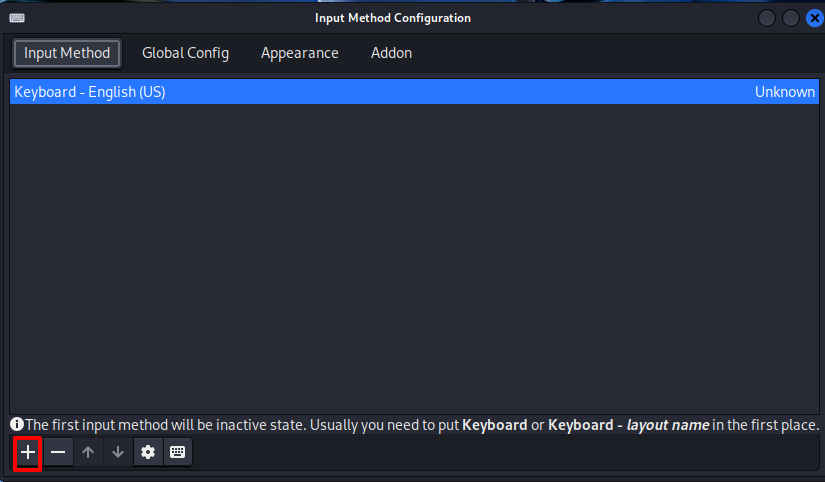Open configuration for selected input method

point(148,452)
